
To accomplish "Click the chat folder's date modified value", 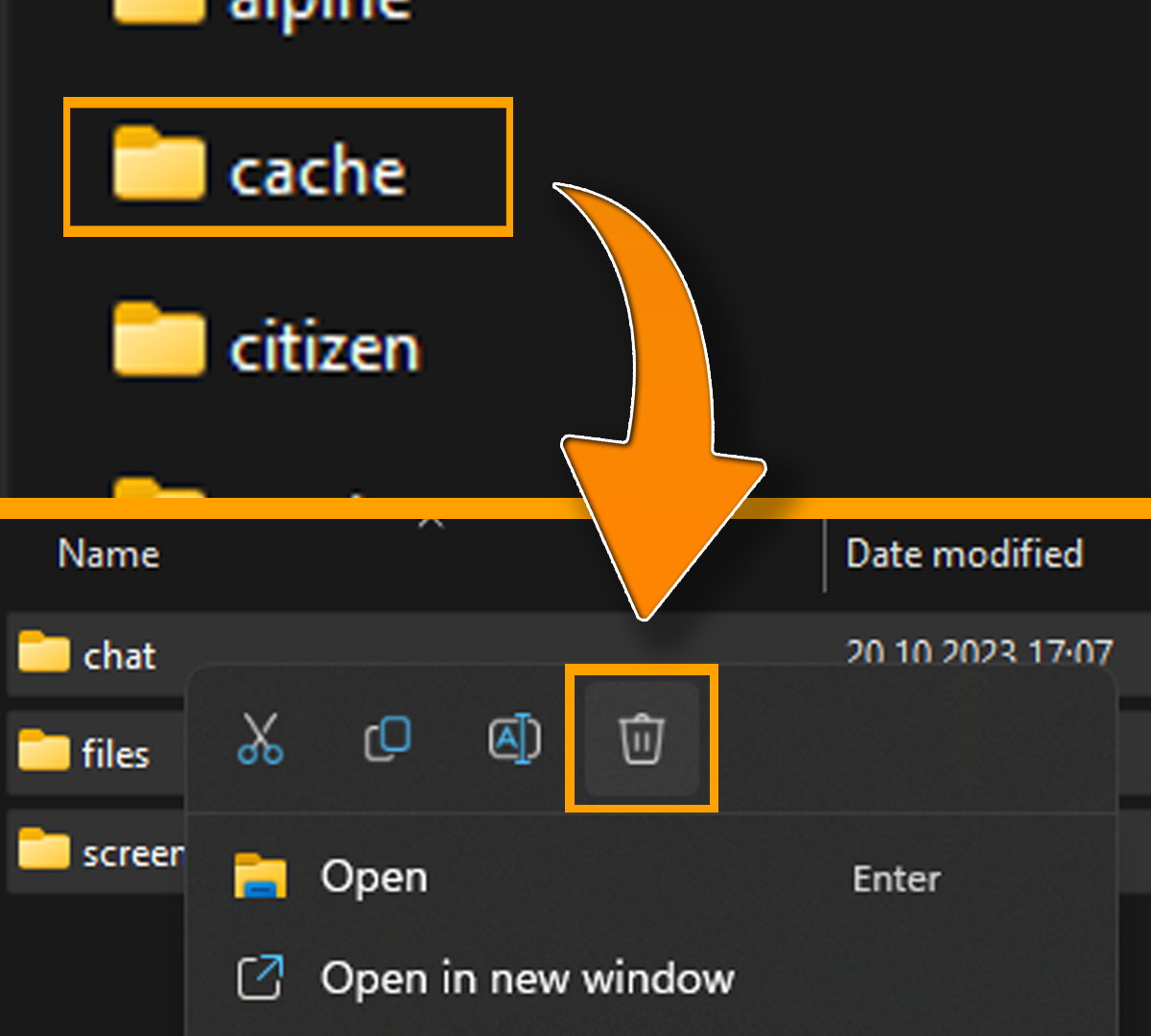I will coord(978,650).
